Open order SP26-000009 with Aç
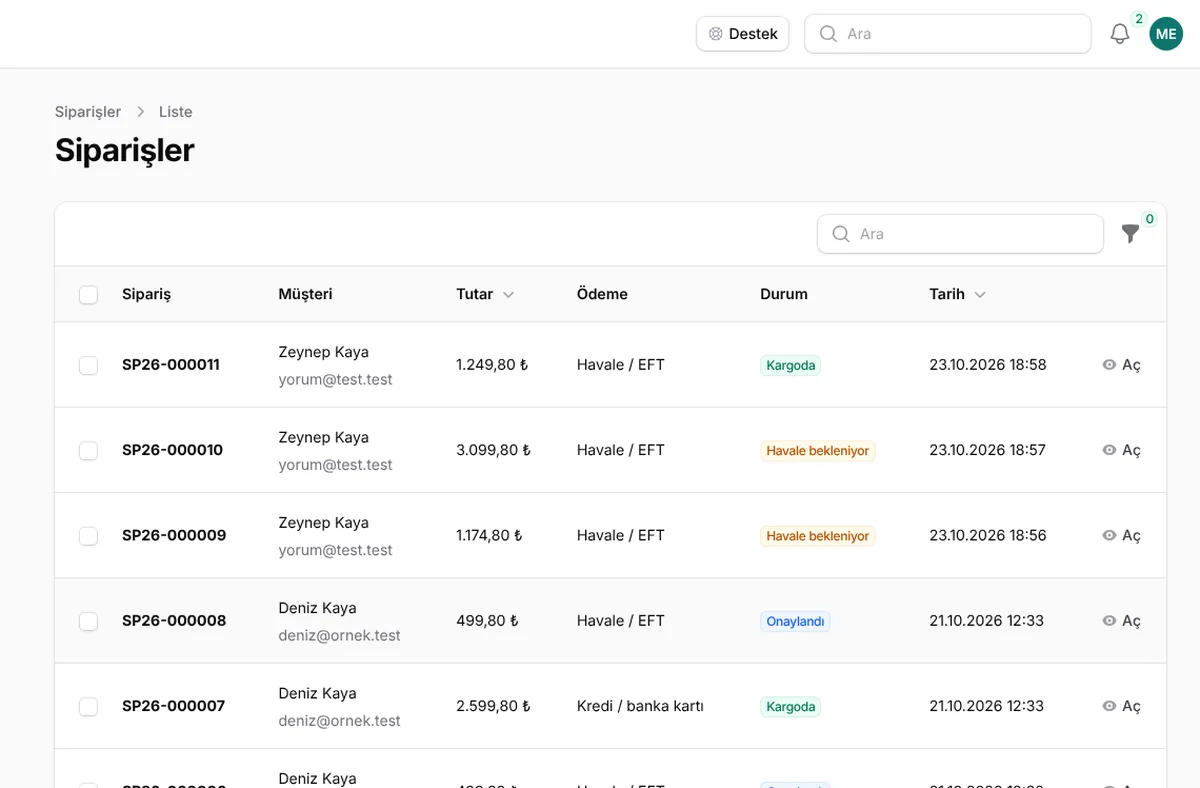The width and height of the screenshot is (1200, 788). coord(1121,535)
